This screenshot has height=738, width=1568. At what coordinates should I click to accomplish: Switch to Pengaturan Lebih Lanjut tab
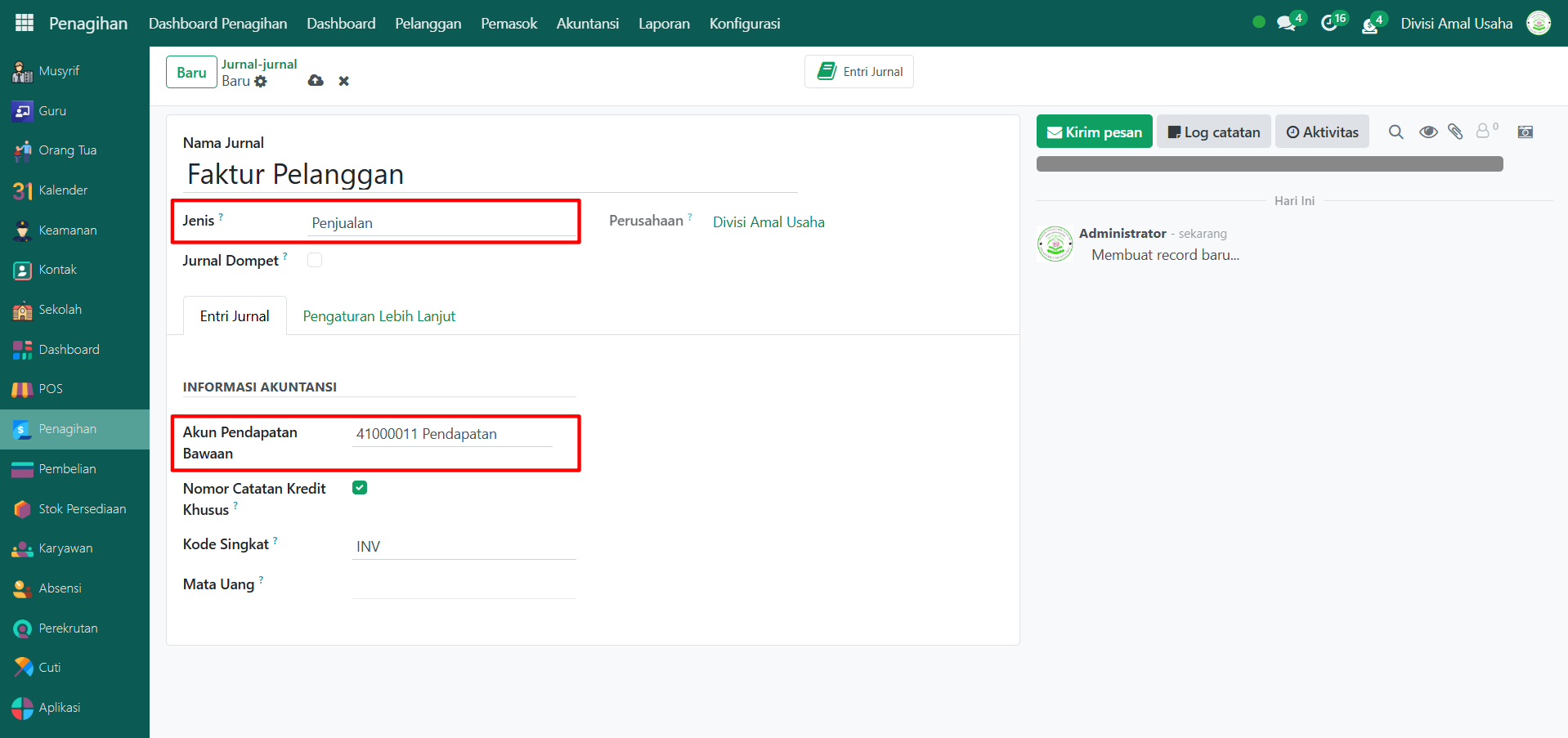point(379,316)
